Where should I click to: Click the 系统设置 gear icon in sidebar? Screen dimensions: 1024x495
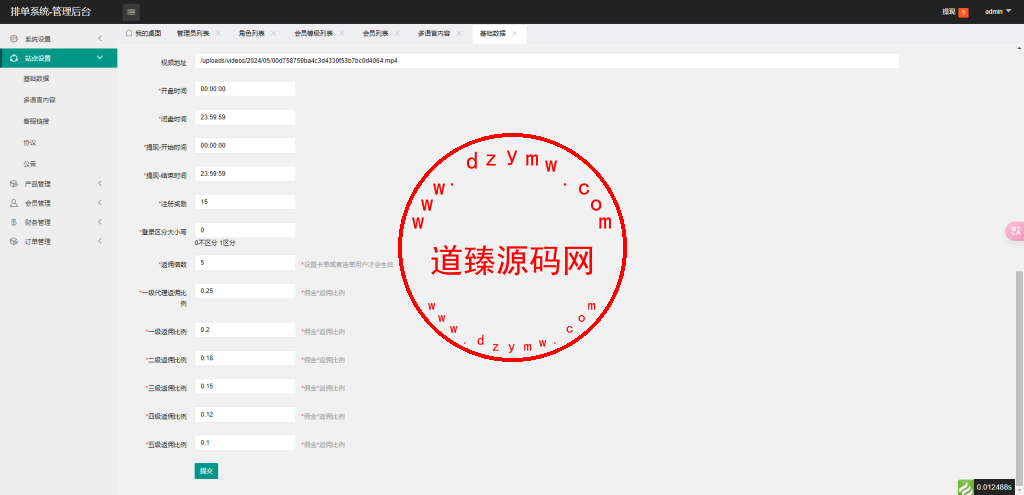[x=14, y=39]
